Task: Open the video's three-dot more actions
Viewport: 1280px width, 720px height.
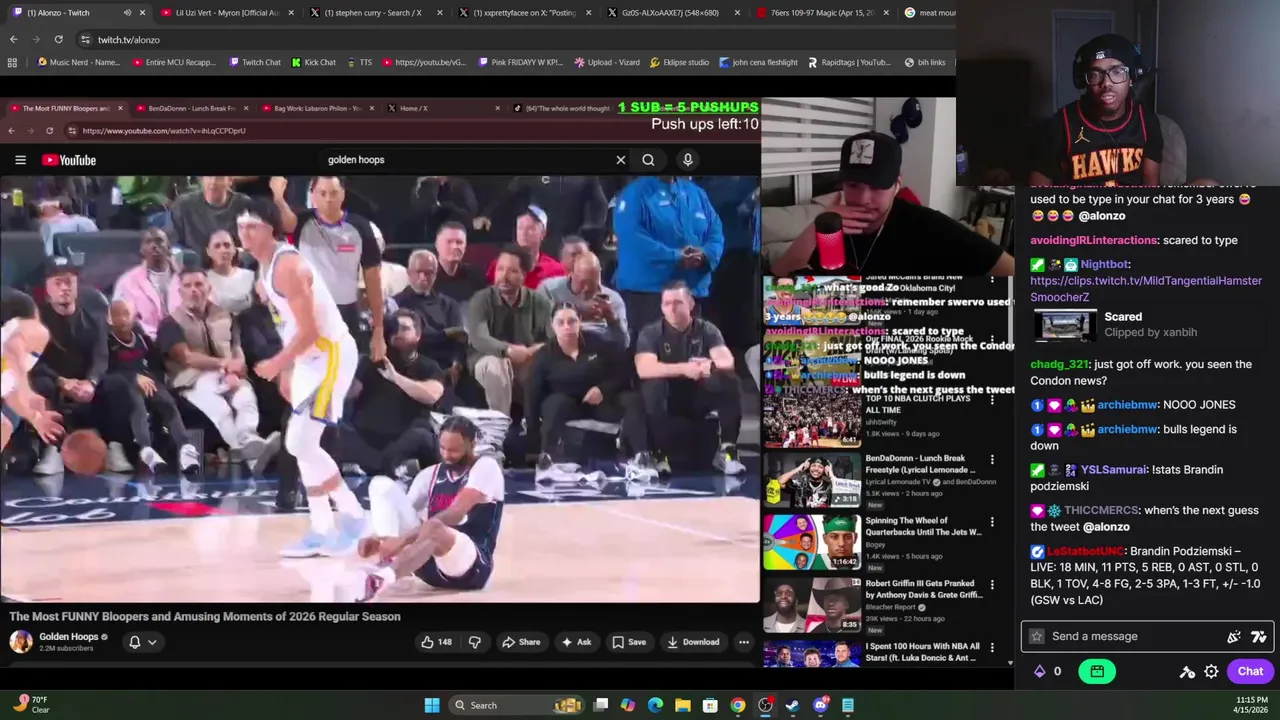Action: point(743,642)
